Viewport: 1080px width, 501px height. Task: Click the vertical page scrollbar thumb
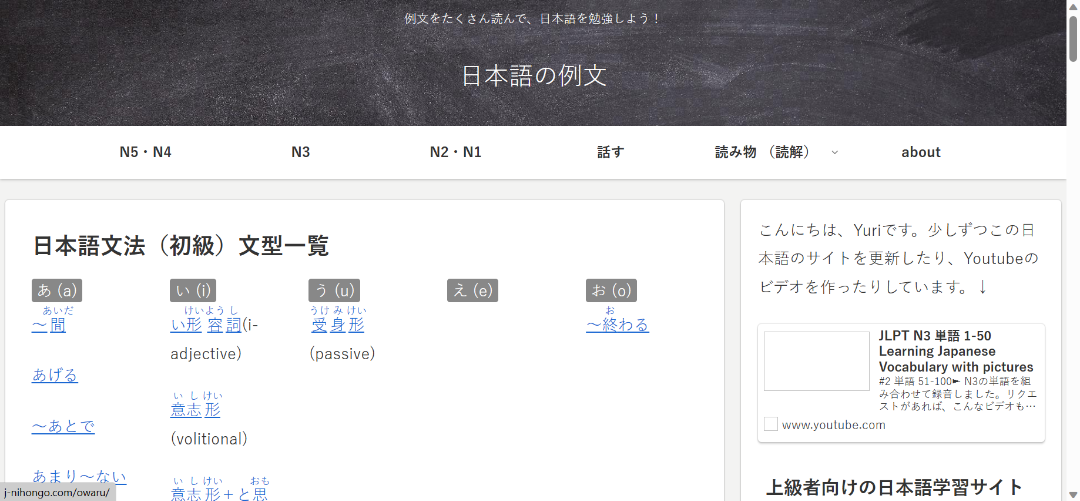1073,38
